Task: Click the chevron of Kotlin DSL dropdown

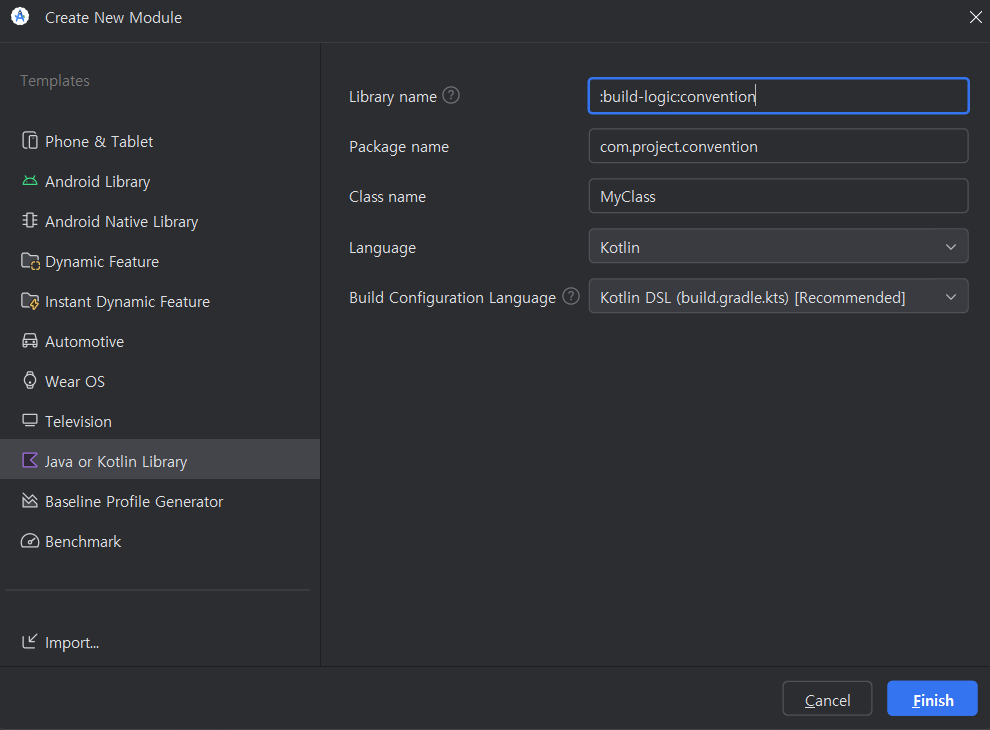Action: [x=951, y=297]
